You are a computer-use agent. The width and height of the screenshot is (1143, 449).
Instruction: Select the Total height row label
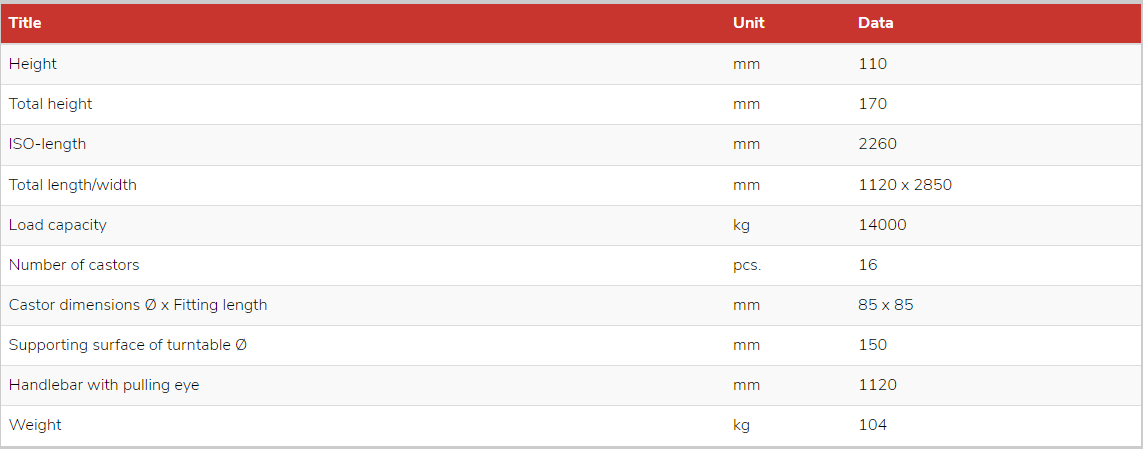coord(50,104)
